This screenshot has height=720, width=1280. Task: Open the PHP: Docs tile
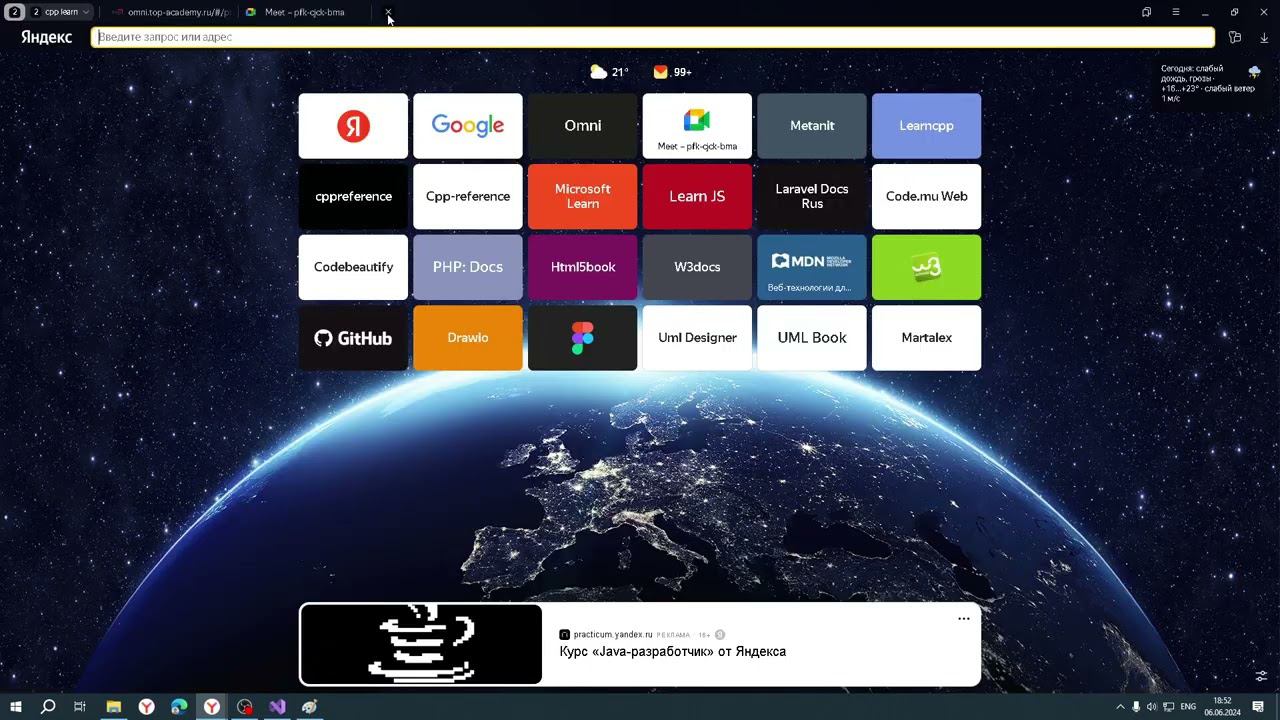(468, 267)
